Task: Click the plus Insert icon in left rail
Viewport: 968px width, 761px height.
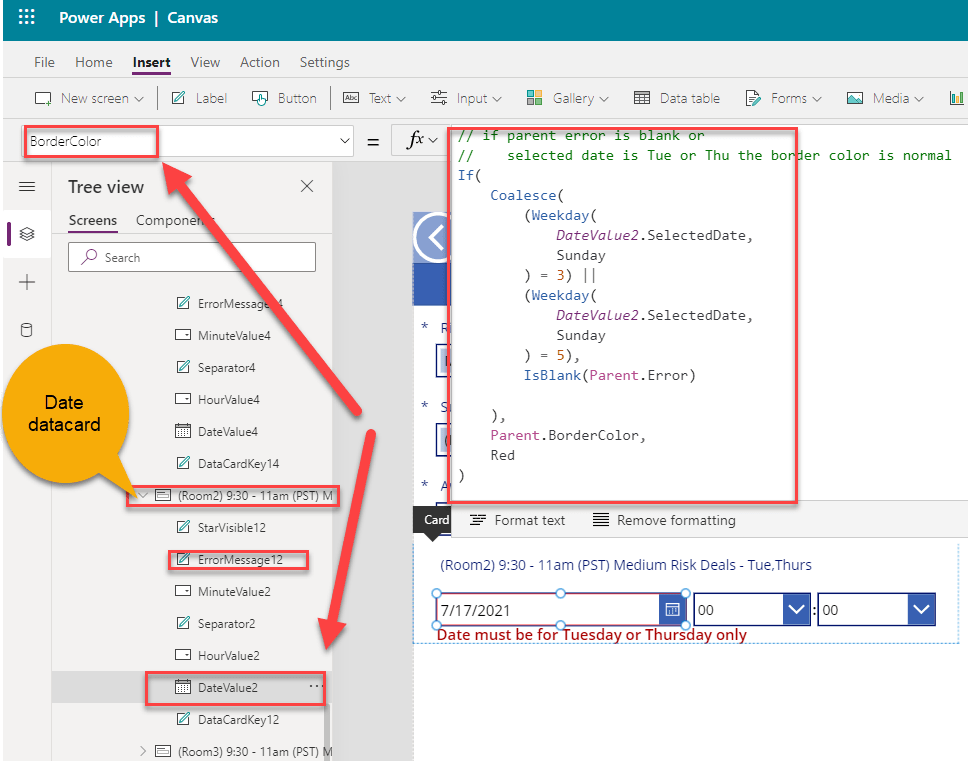Action: 27,283
